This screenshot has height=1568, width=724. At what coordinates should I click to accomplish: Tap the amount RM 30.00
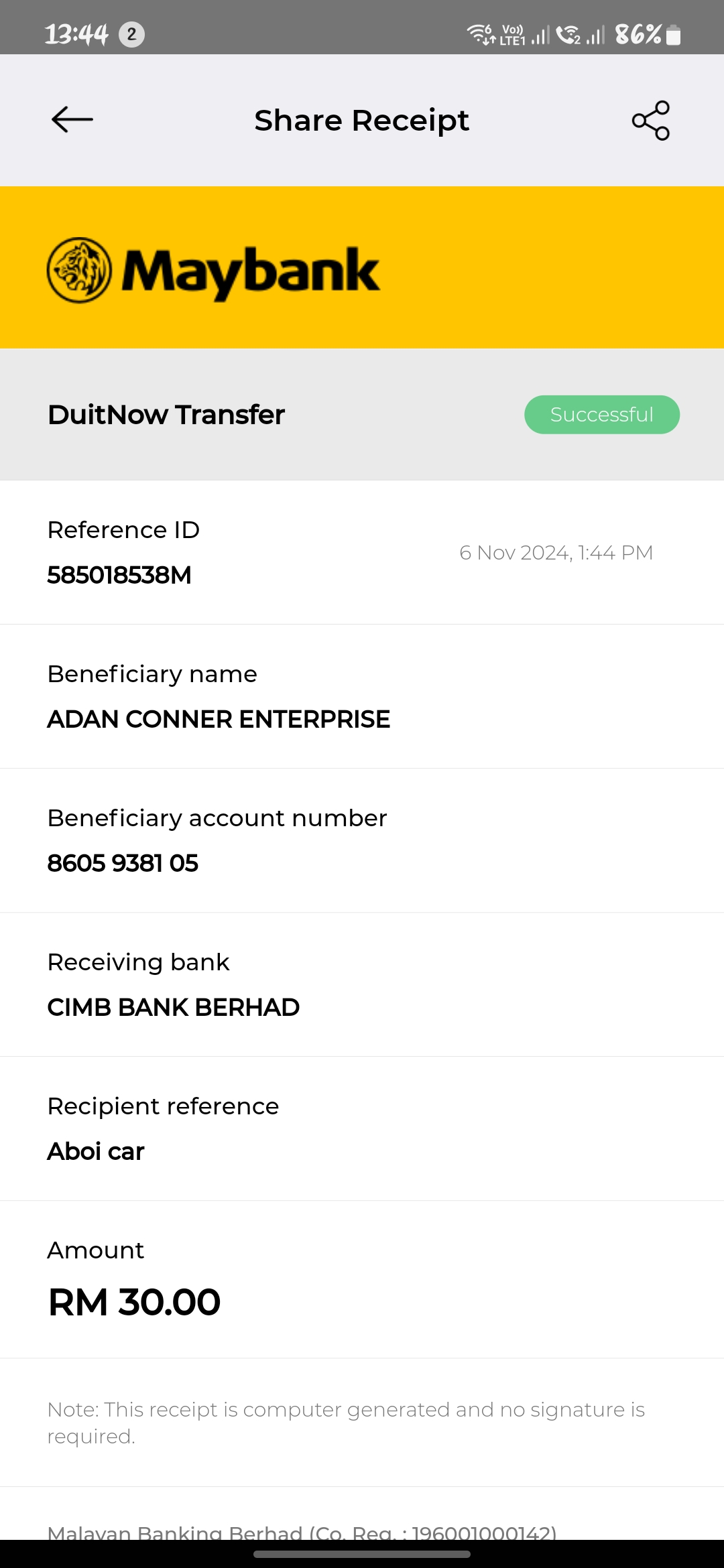[x=134, y=1302]
